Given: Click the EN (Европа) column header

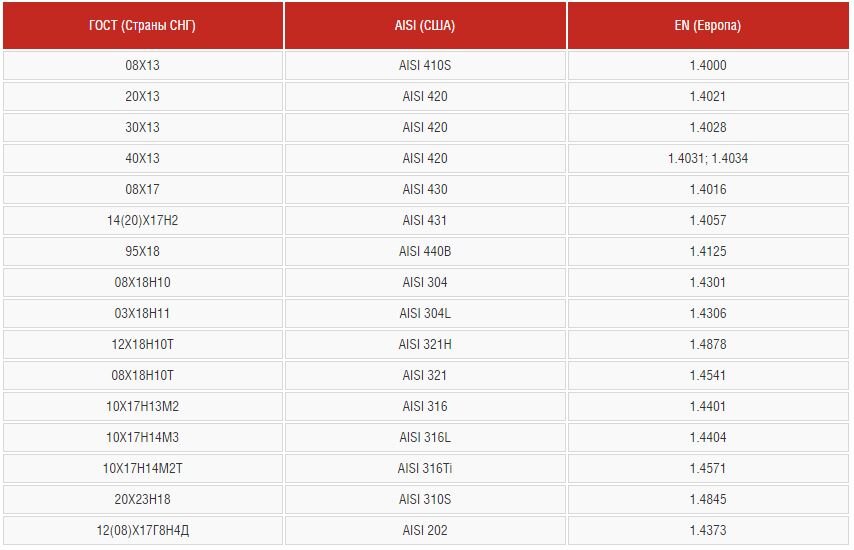Looking at the screenshot, I should (x=708, y=26).
